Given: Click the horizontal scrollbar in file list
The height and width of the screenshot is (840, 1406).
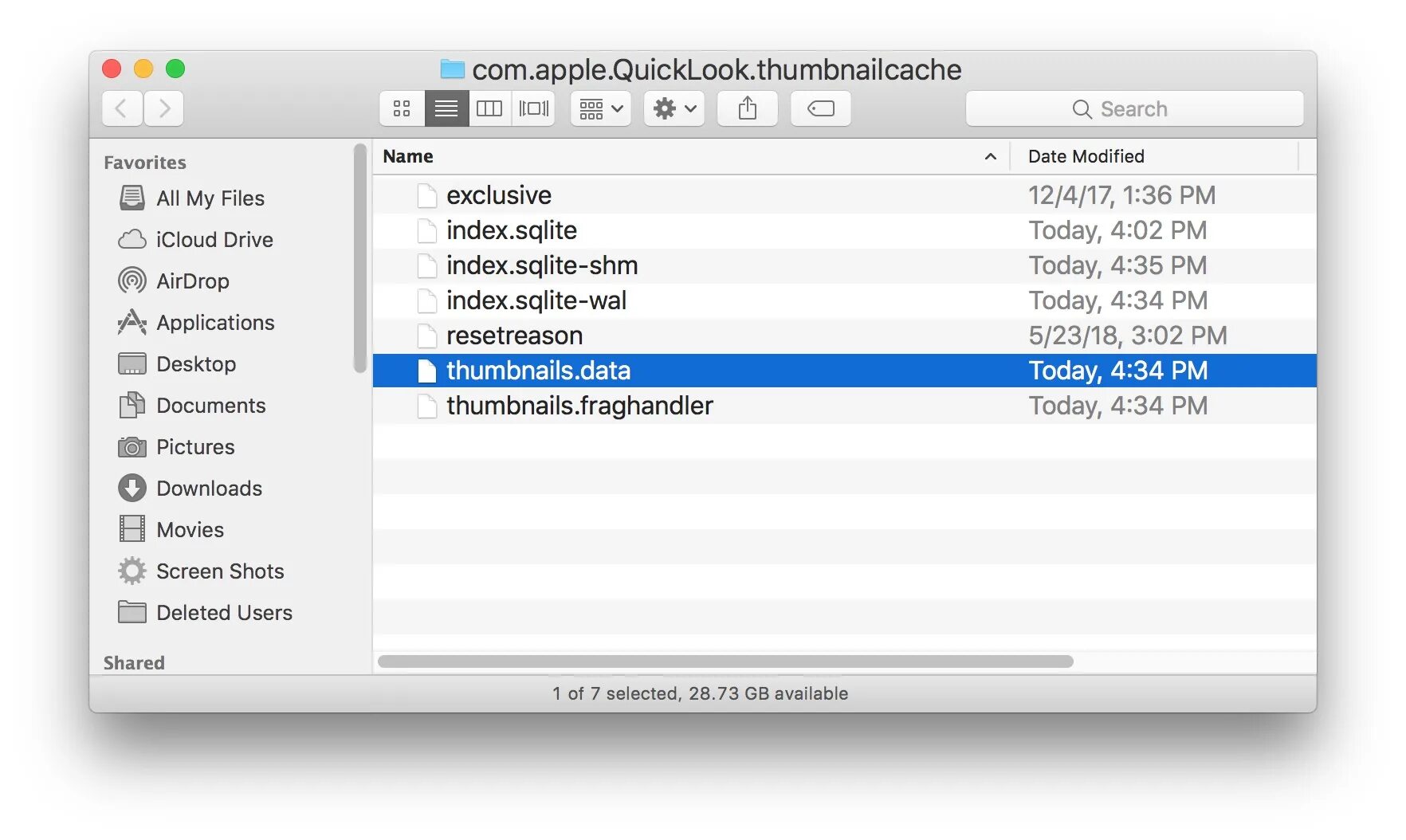Looking at the screenshot, I should [725, 661].
